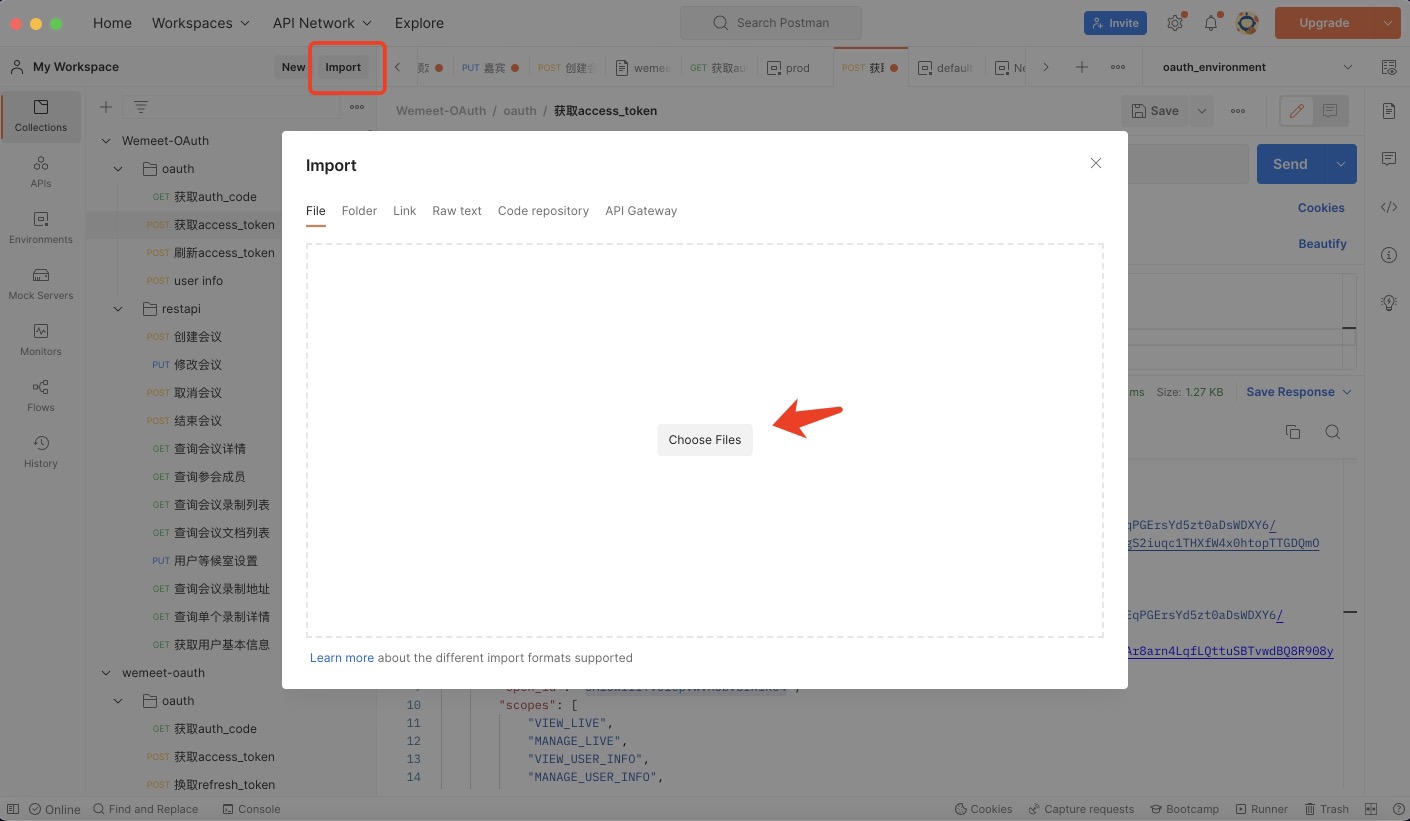The height and width of the screenshot is (821, 1410).
Task: Switch to the API Gateway tab
Action: 641,211
